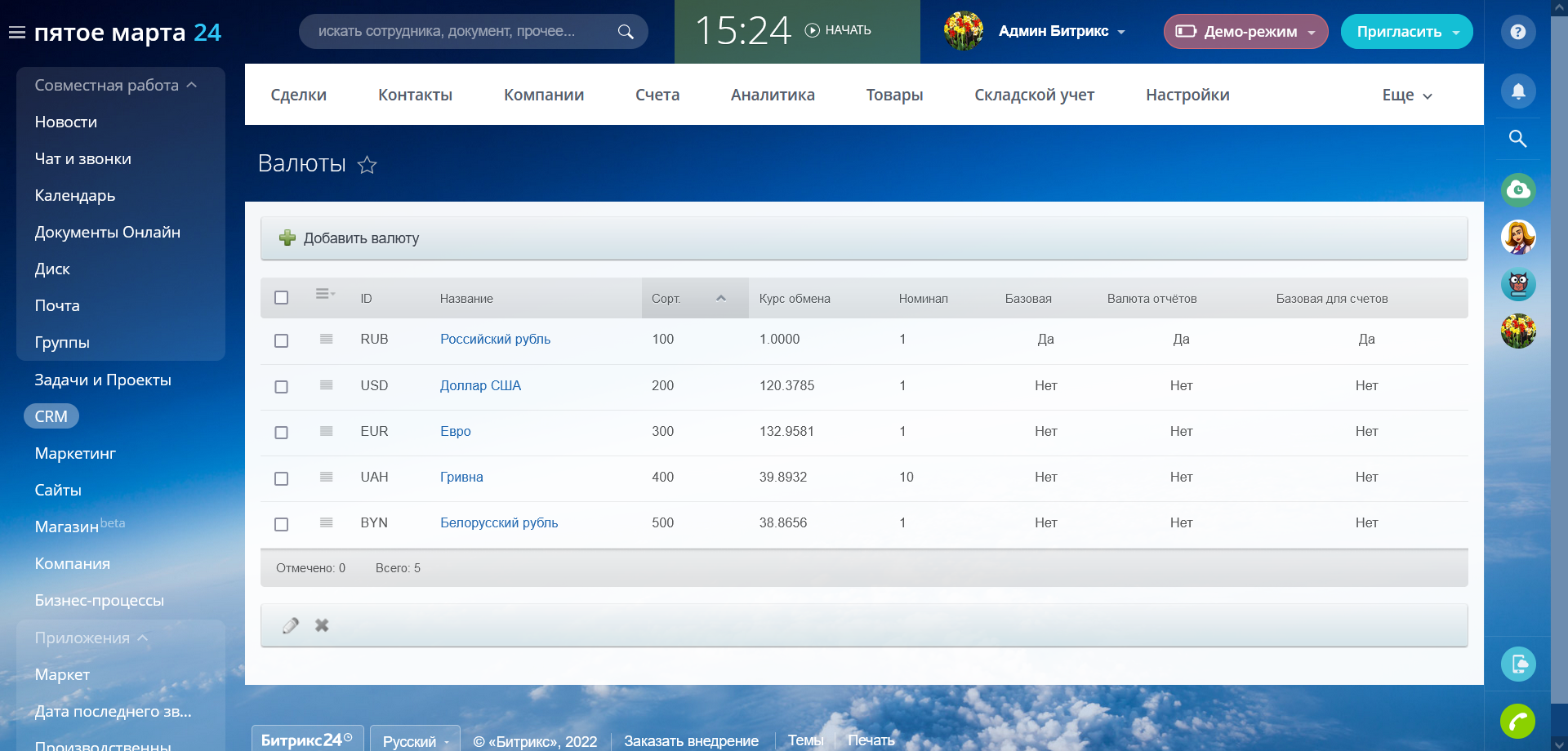
Task: Click the delete cross icon below table
Action: click(x=322, y=625)
